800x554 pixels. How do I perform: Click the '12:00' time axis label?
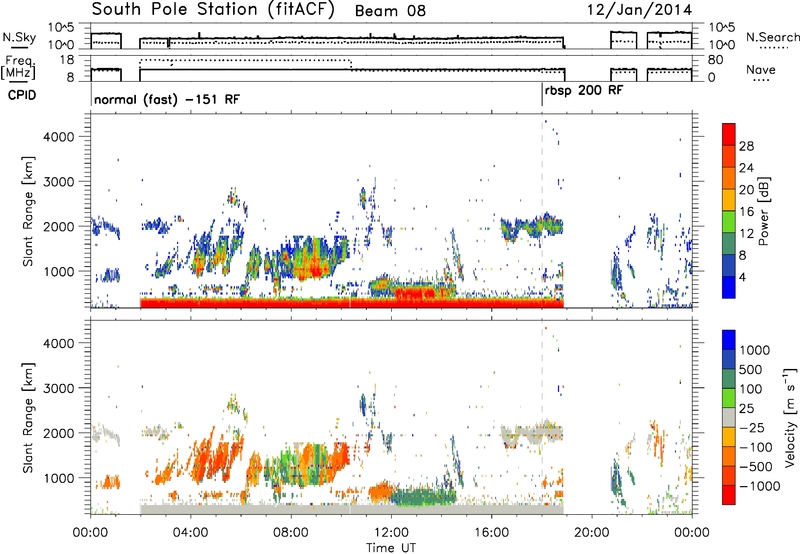391,533
